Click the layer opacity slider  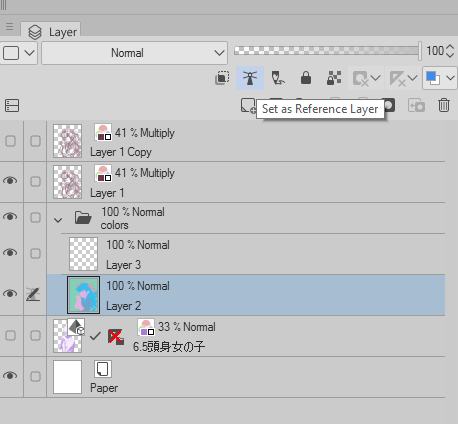(327, 51)
